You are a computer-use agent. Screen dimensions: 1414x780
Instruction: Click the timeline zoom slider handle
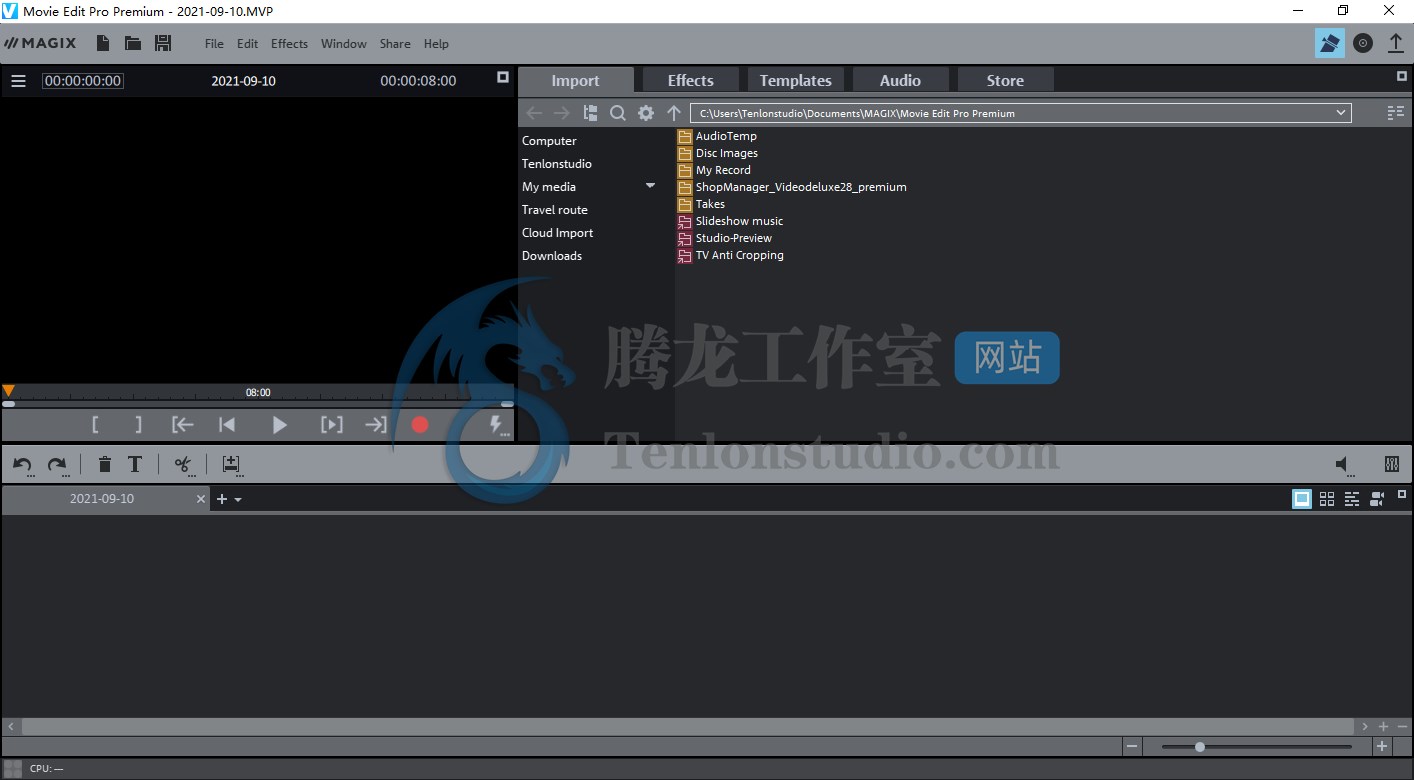click(x=1199, y=747)
